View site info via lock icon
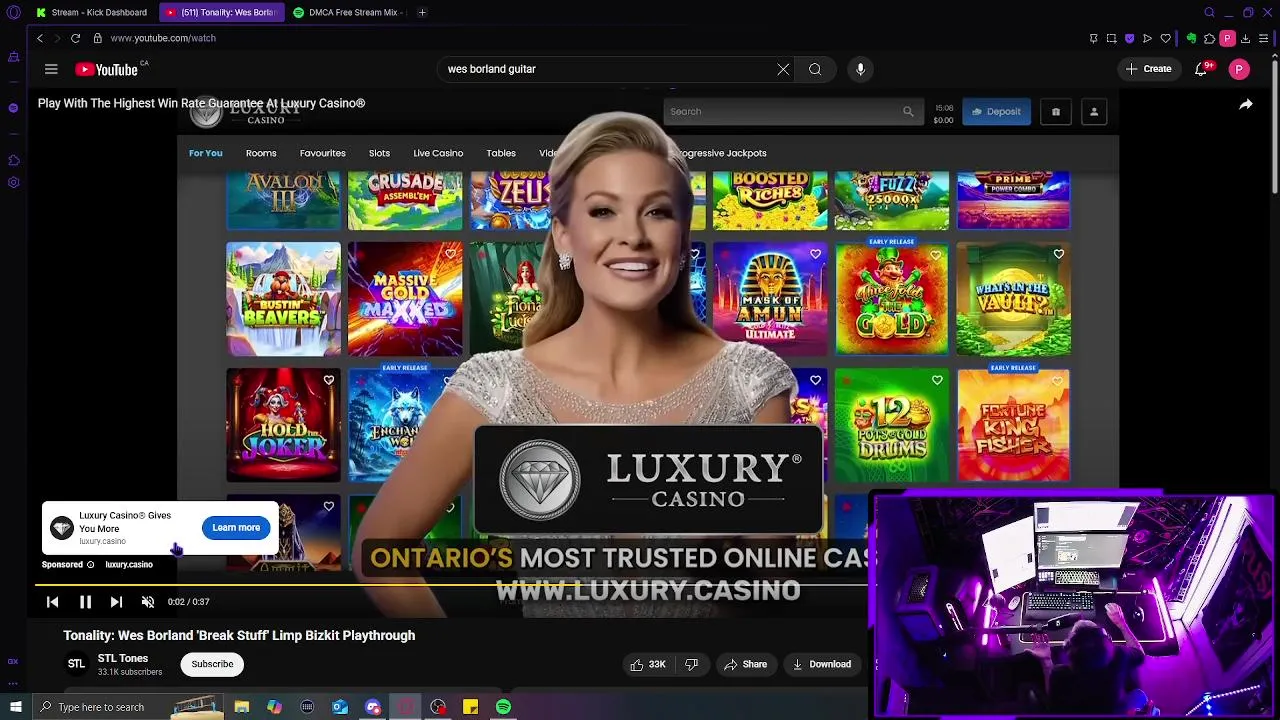The image size is (1280, 720). click(97, 38)
